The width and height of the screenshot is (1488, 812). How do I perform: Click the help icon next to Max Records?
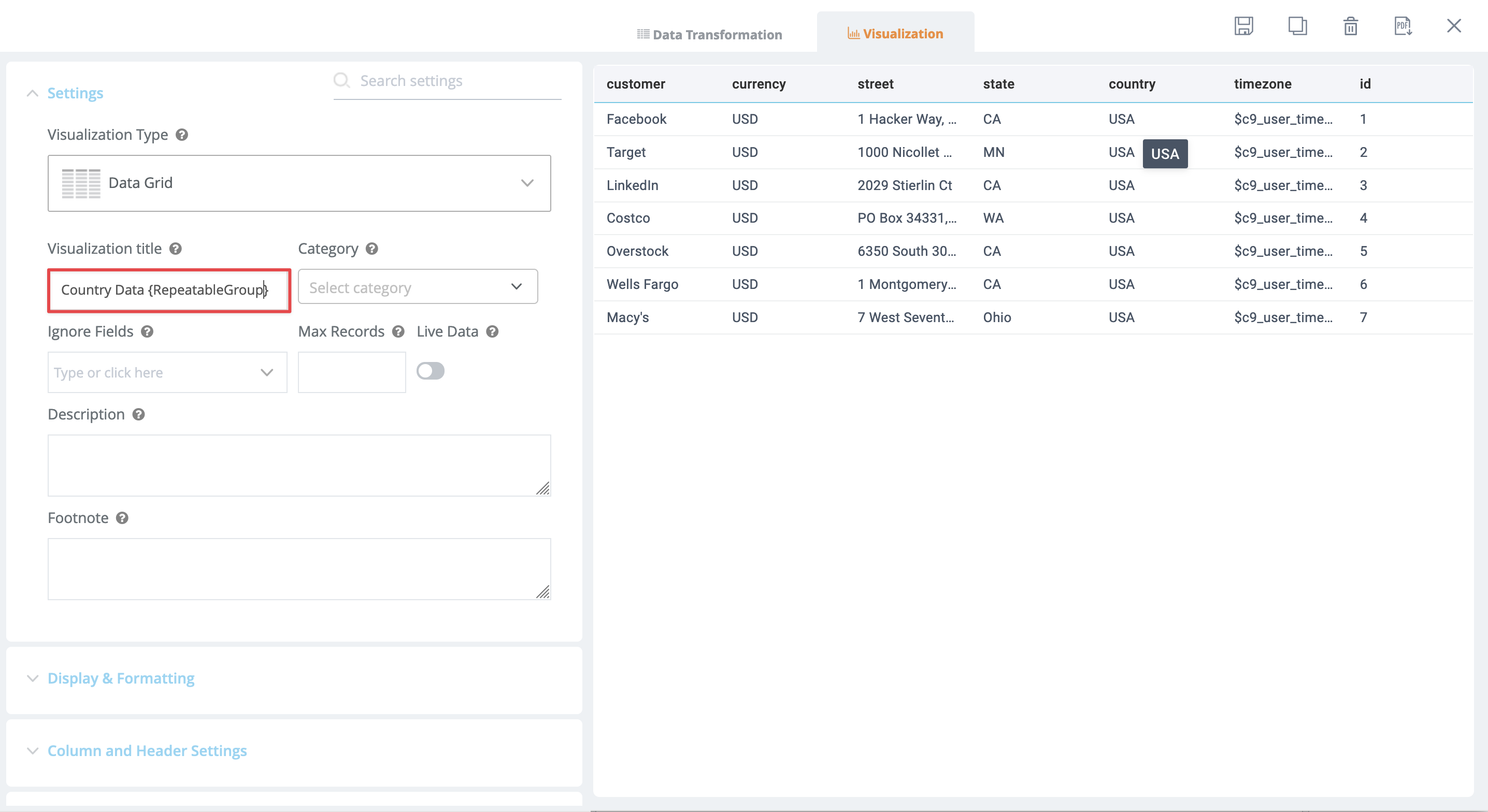point(398,331)
